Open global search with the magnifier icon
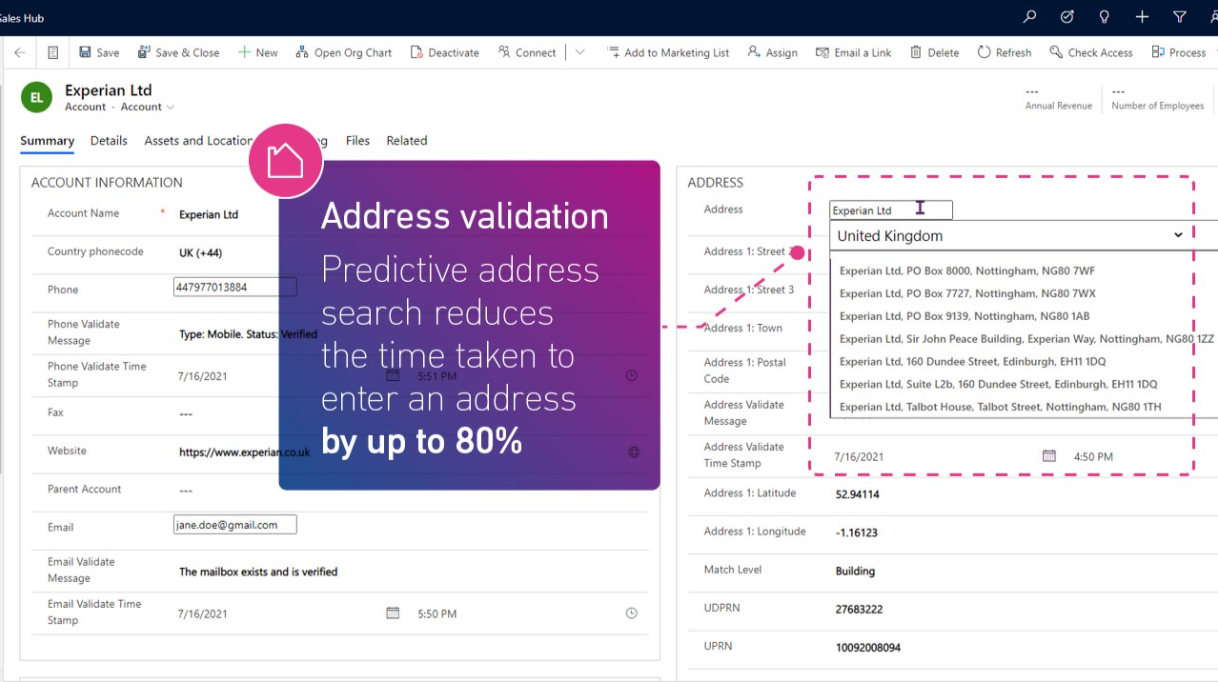The height and width of the screenshot is (682, 1218). click(x=1028, y=17)
